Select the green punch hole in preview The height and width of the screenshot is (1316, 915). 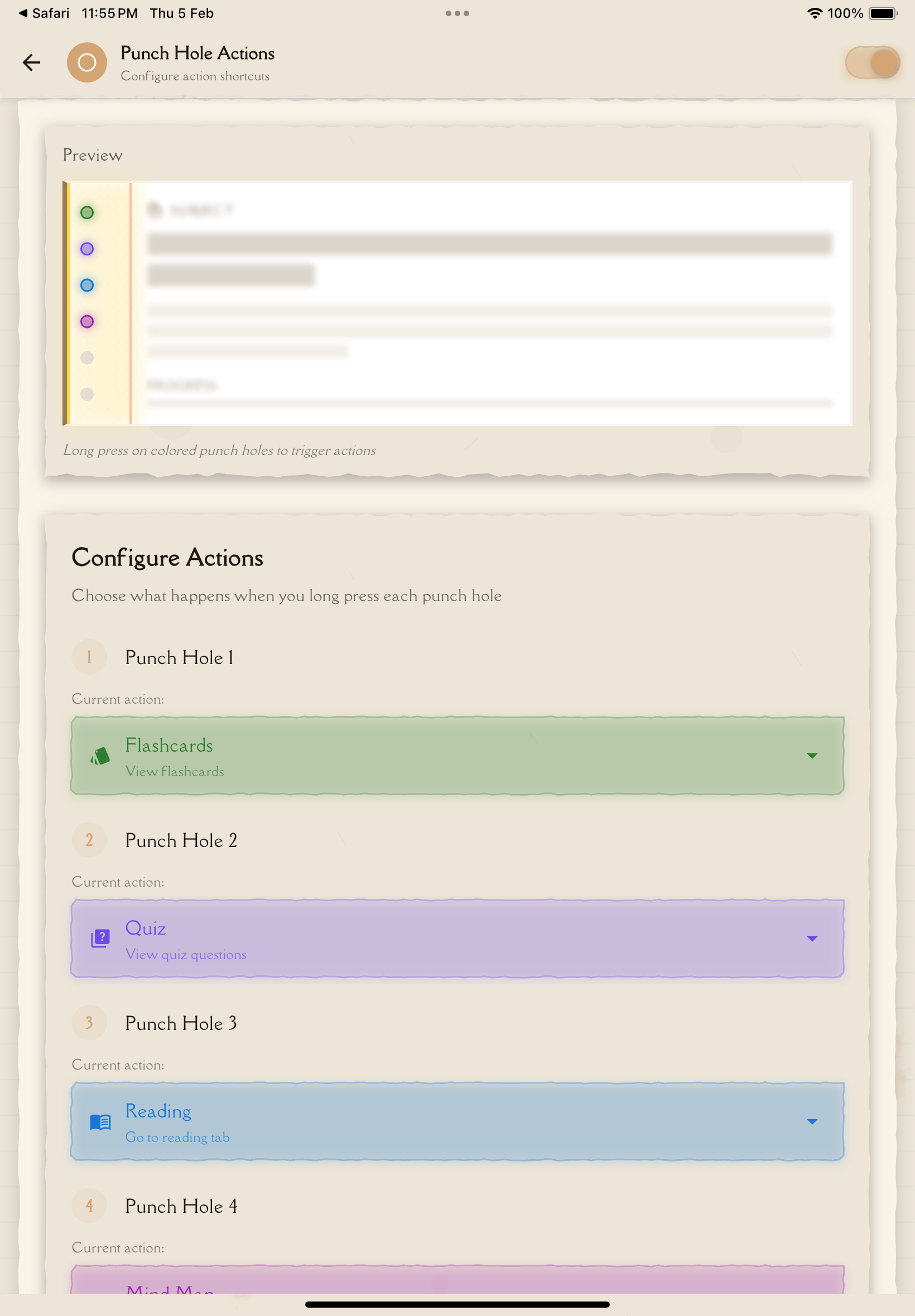click(86, 212)
